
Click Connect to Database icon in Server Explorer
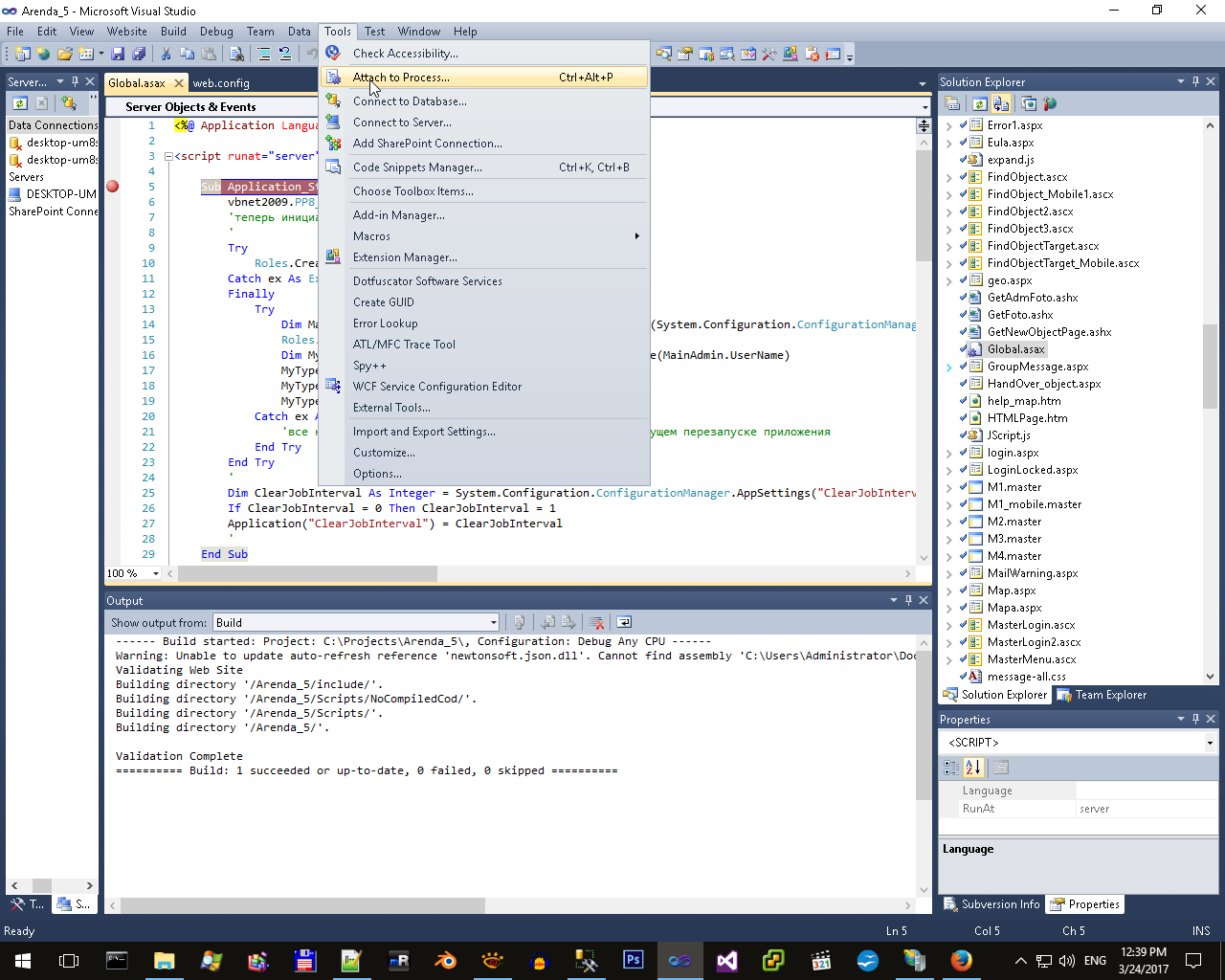pyautogui.click(x=69, y=103)
